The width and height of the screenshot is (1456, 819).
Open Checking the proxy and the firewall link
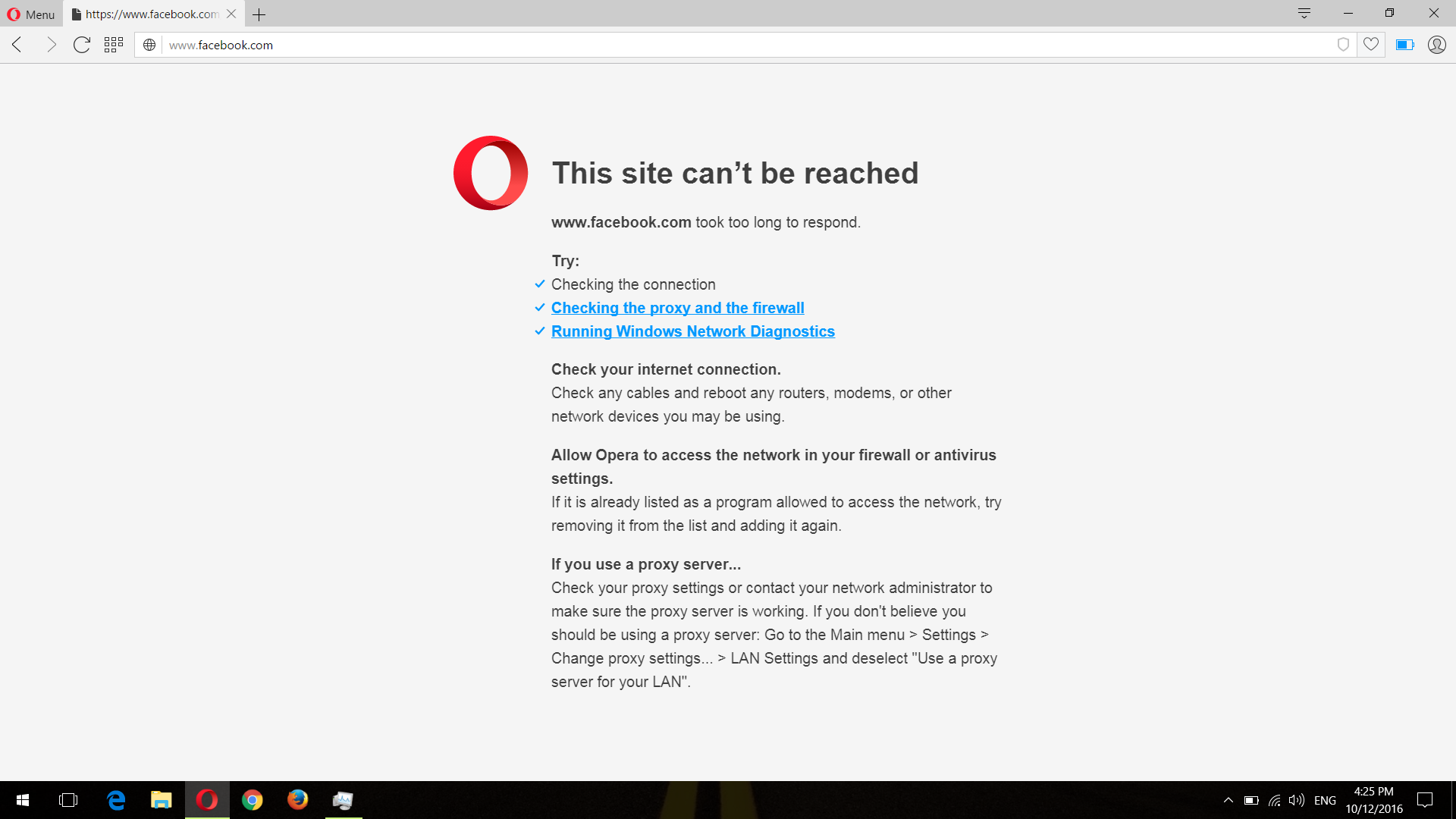pyautogui.click(x=677, y=308)
